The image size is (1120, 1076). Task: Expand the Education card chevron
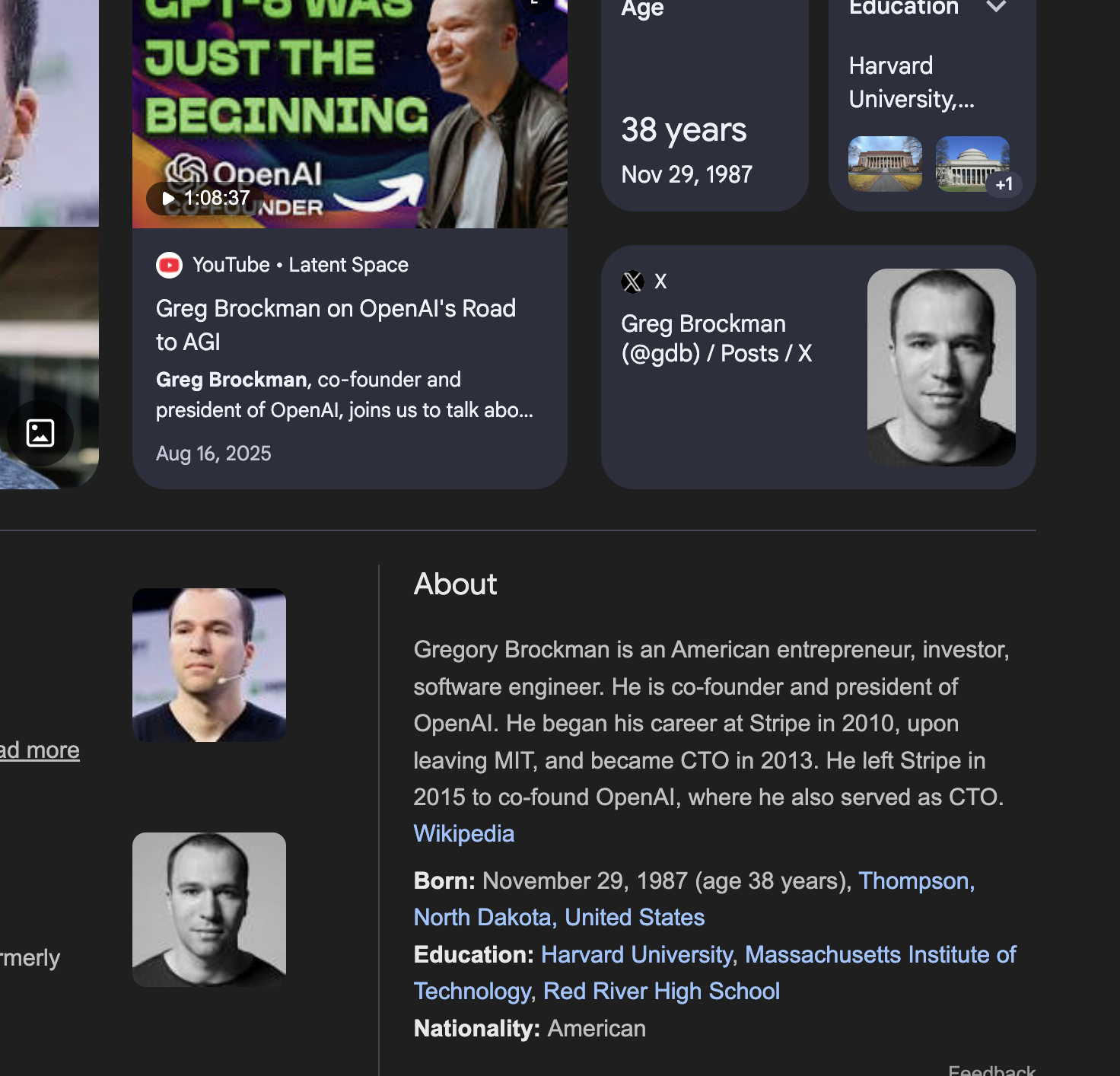[996, 7]
